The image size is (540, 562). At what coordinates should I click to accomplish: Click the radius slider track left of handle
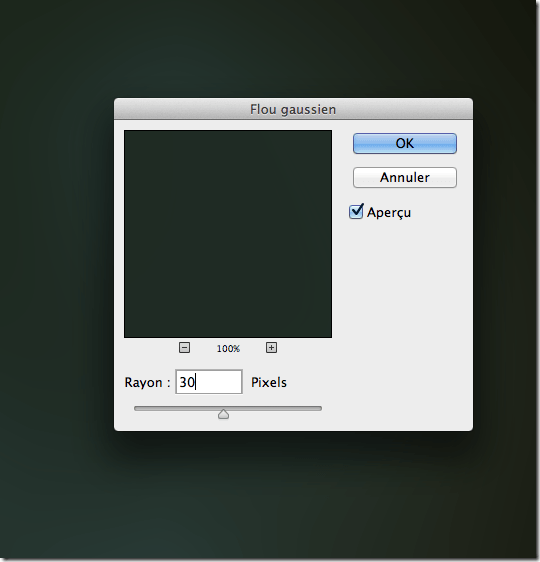(176, 408)
